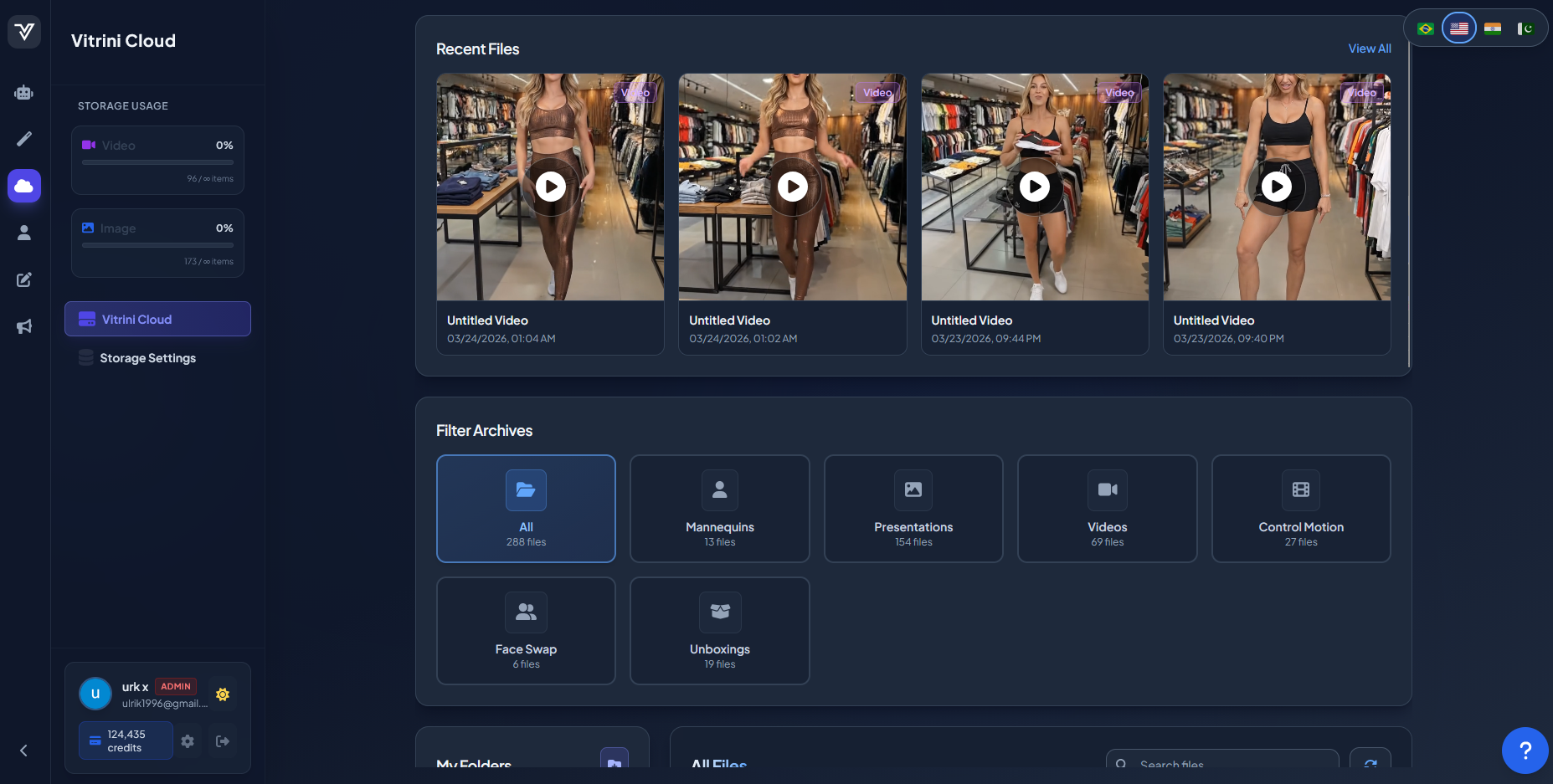
Task: Open the Vitrini Cloud menu item
Action: coord(157,319)
